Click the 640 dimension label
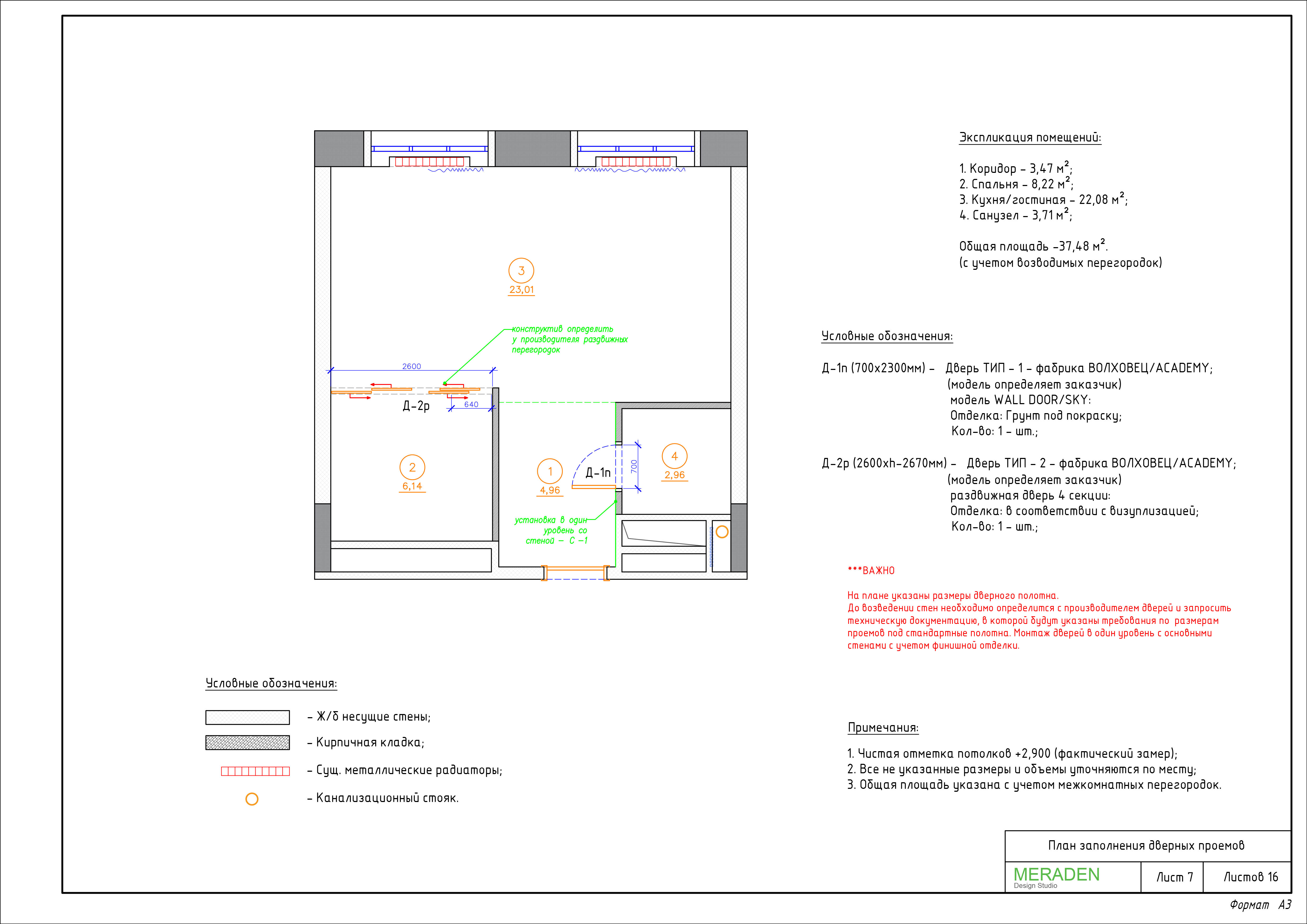The height and width of the screenshot is (924, 1307). [x=471, y=404]
